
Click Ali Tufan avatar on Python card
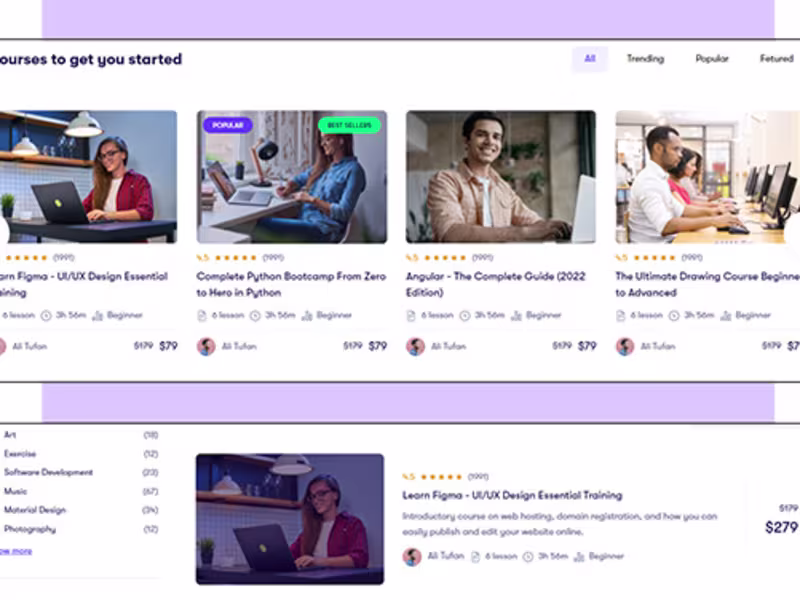pyautogui.click(x=206, y=346)
